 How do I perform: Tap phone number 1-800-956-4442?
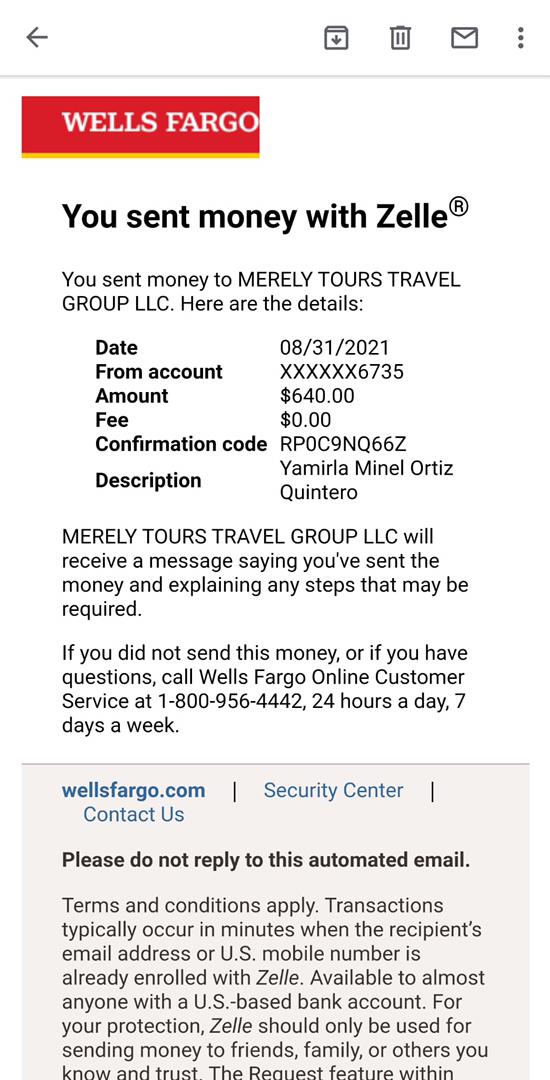point(231,701)
